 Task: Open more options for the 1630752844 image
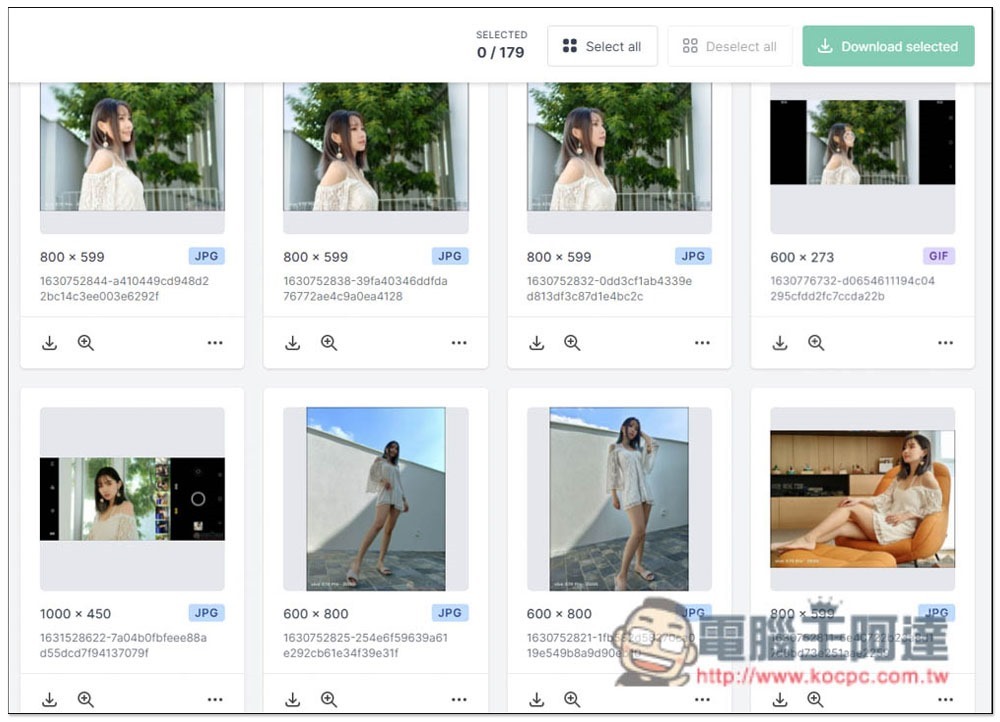tap(215, 343)
